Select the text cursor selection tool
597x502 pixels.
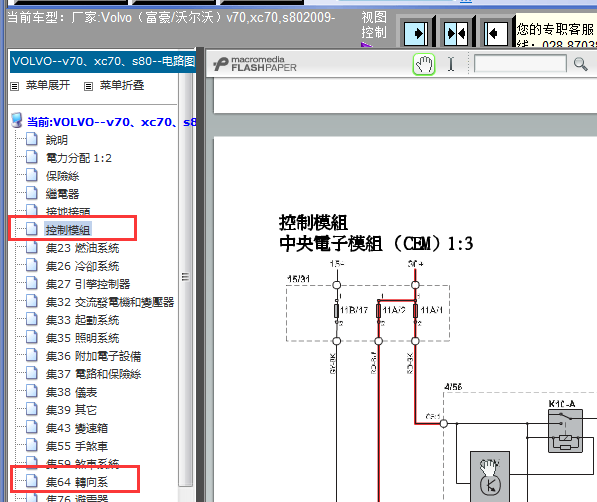point(451,64)
